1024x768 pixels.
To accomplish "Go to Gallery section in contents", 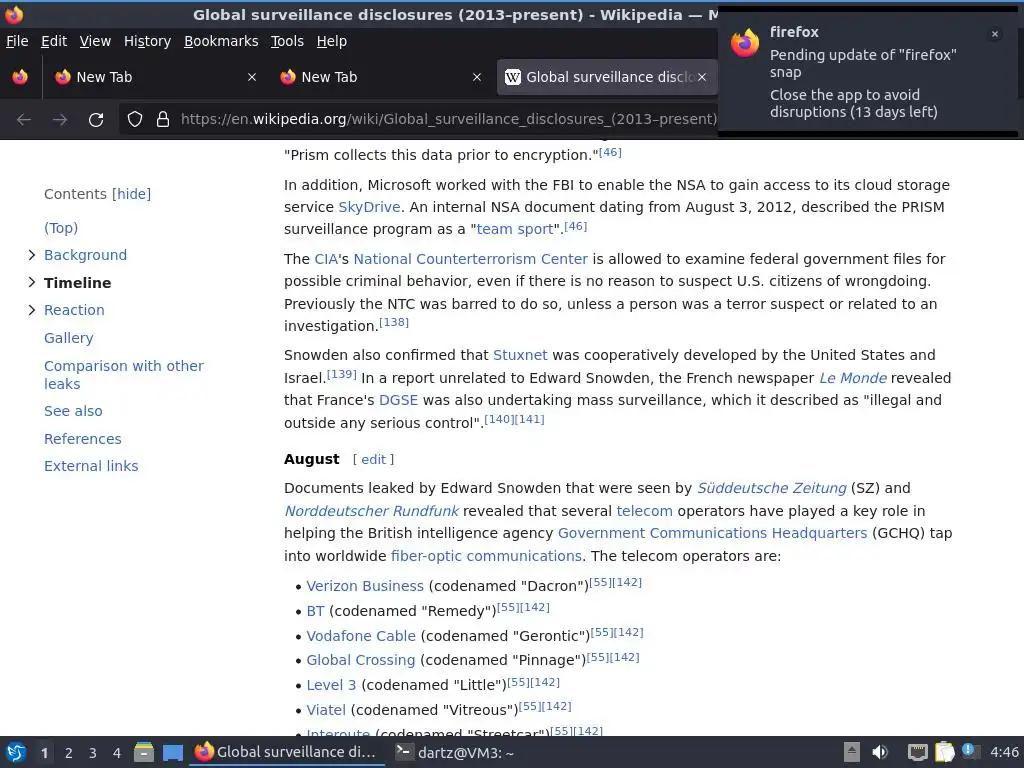I will coord(69,338).
